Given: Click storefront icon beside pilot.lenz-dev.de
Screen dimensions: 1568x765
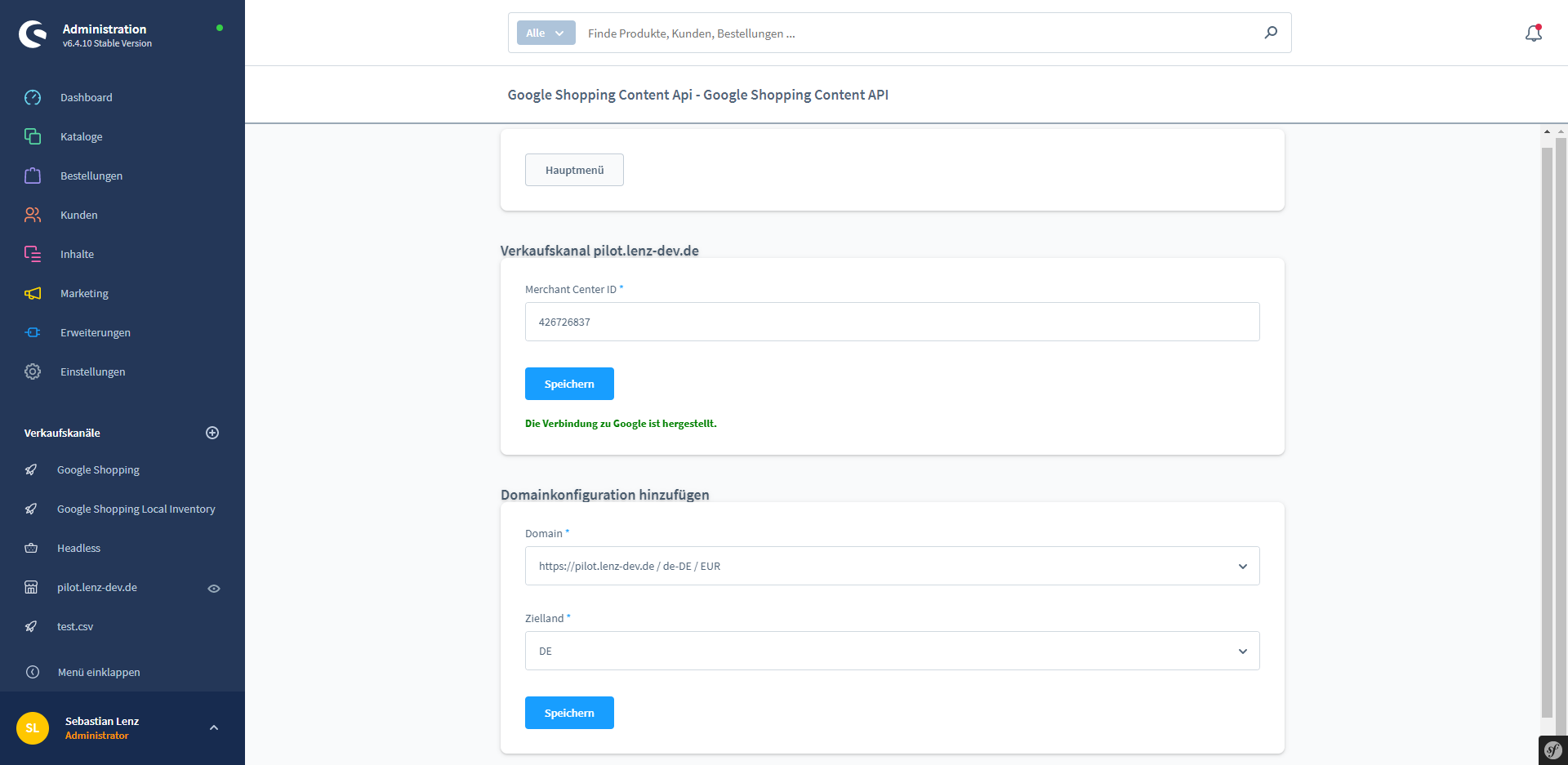Looking at the screenshot, I should click(x=31, y=587).
